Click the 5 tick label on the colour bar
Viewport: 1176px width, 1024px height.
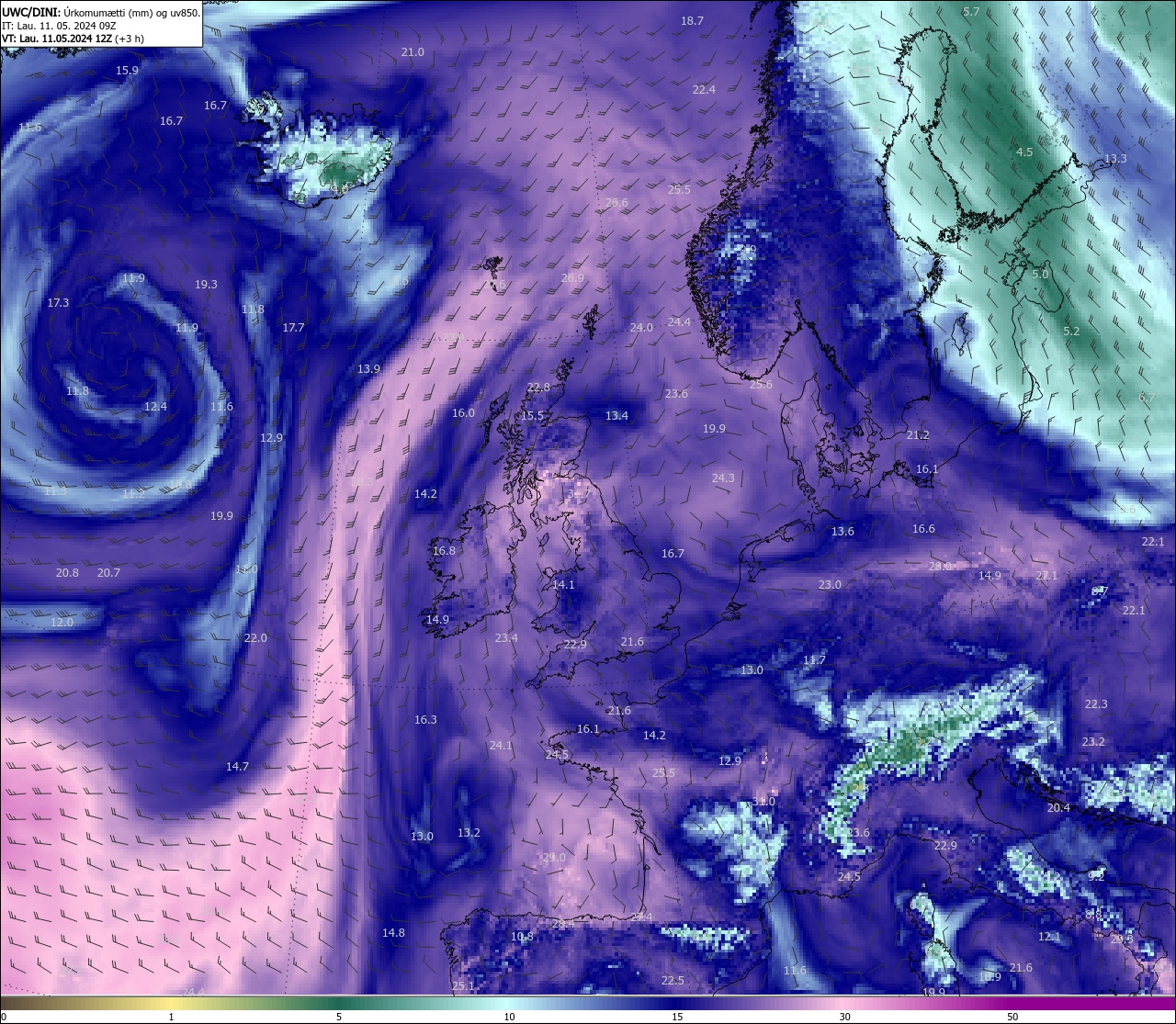[x=339, y=1017]
